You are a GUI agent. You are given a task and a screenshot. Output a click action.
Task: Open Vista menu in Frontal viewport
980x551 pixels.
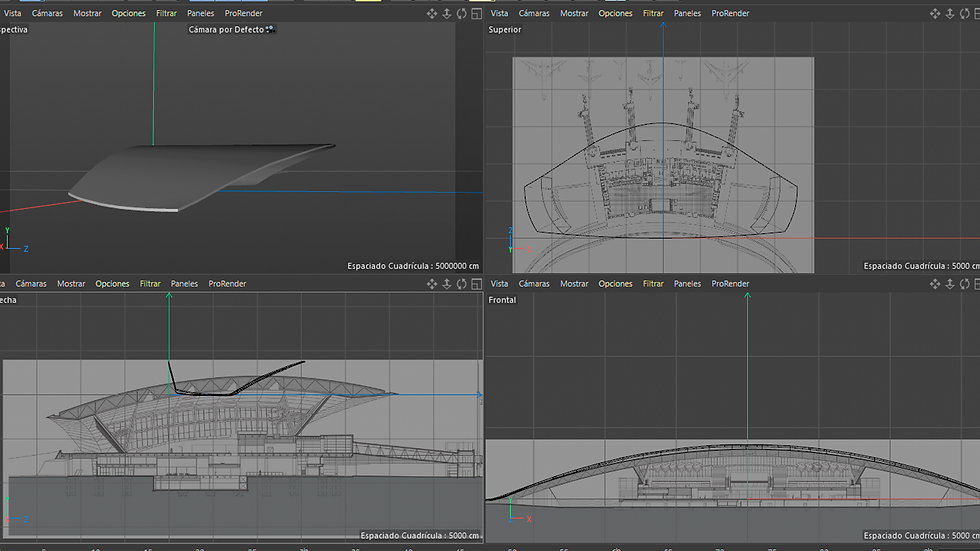[x=499, y=284]
